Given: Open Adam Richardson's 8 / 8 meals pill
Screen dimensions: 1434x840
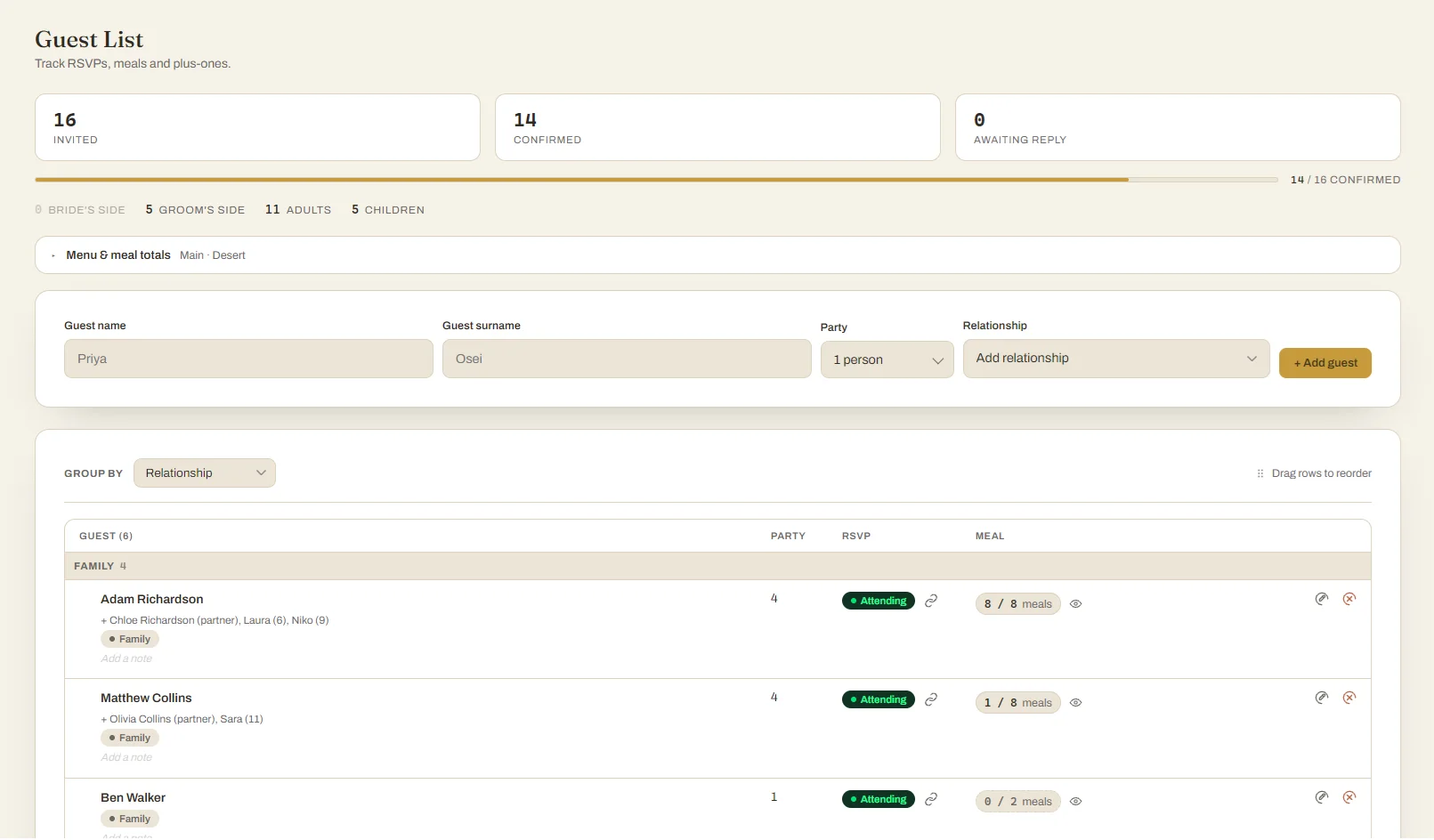Looking at the screenshot, I should [x=1018, y=603].
